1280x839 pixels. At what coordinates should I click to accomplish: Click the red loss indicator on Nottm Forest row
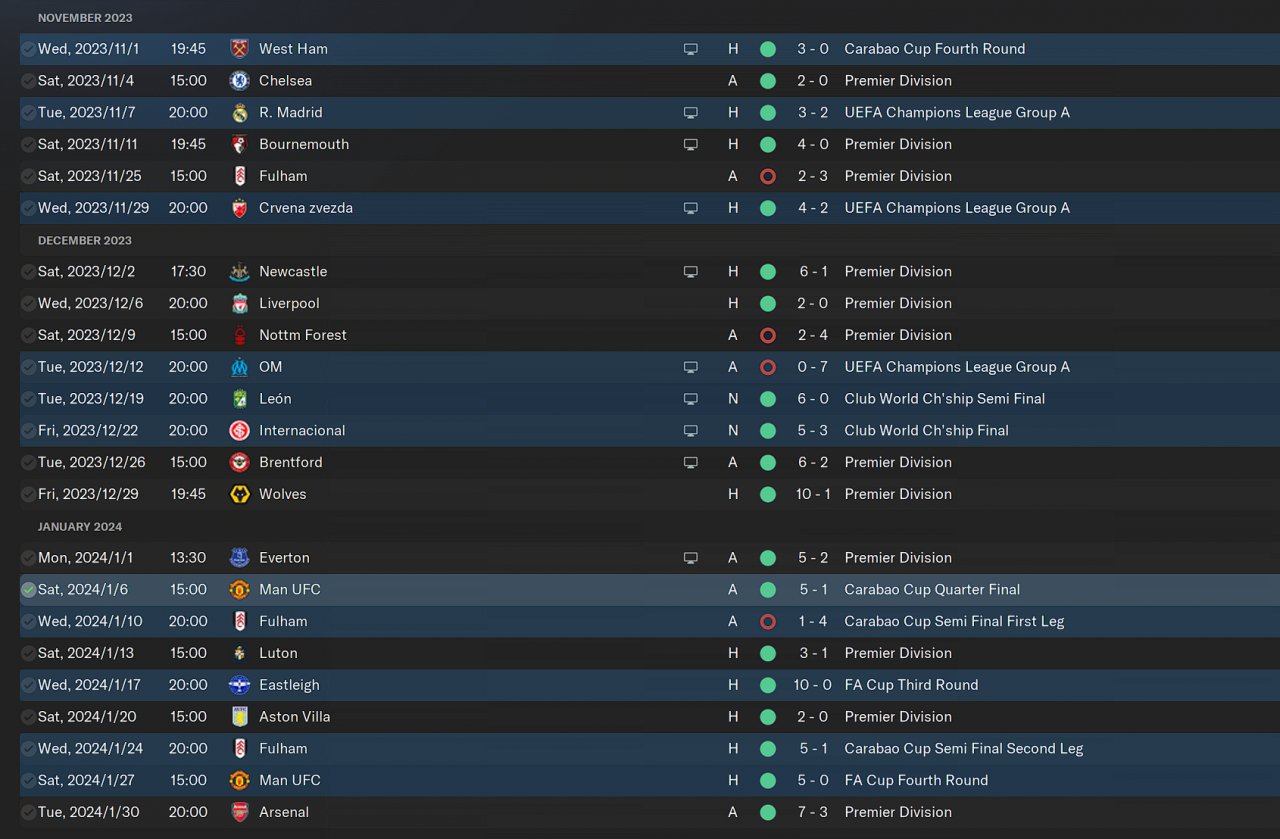[767, 335]
